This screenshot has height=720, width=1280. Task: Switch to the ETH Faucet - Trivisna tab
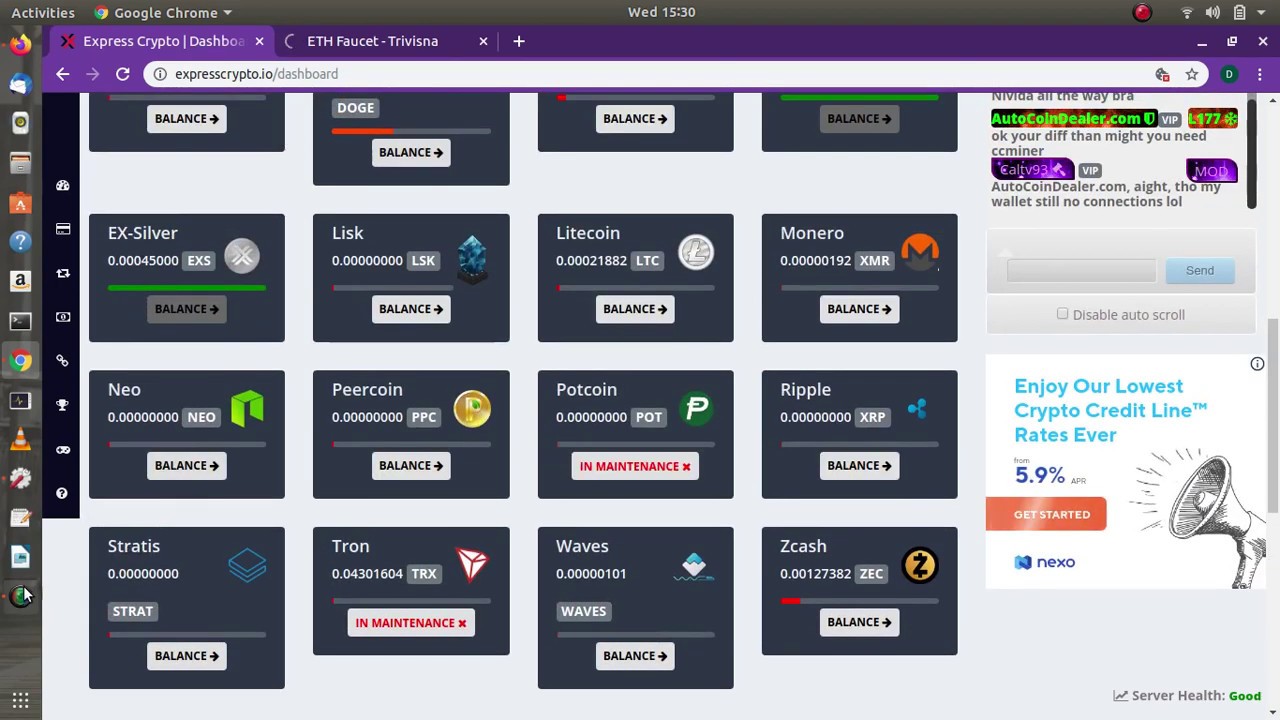[372, 41]
